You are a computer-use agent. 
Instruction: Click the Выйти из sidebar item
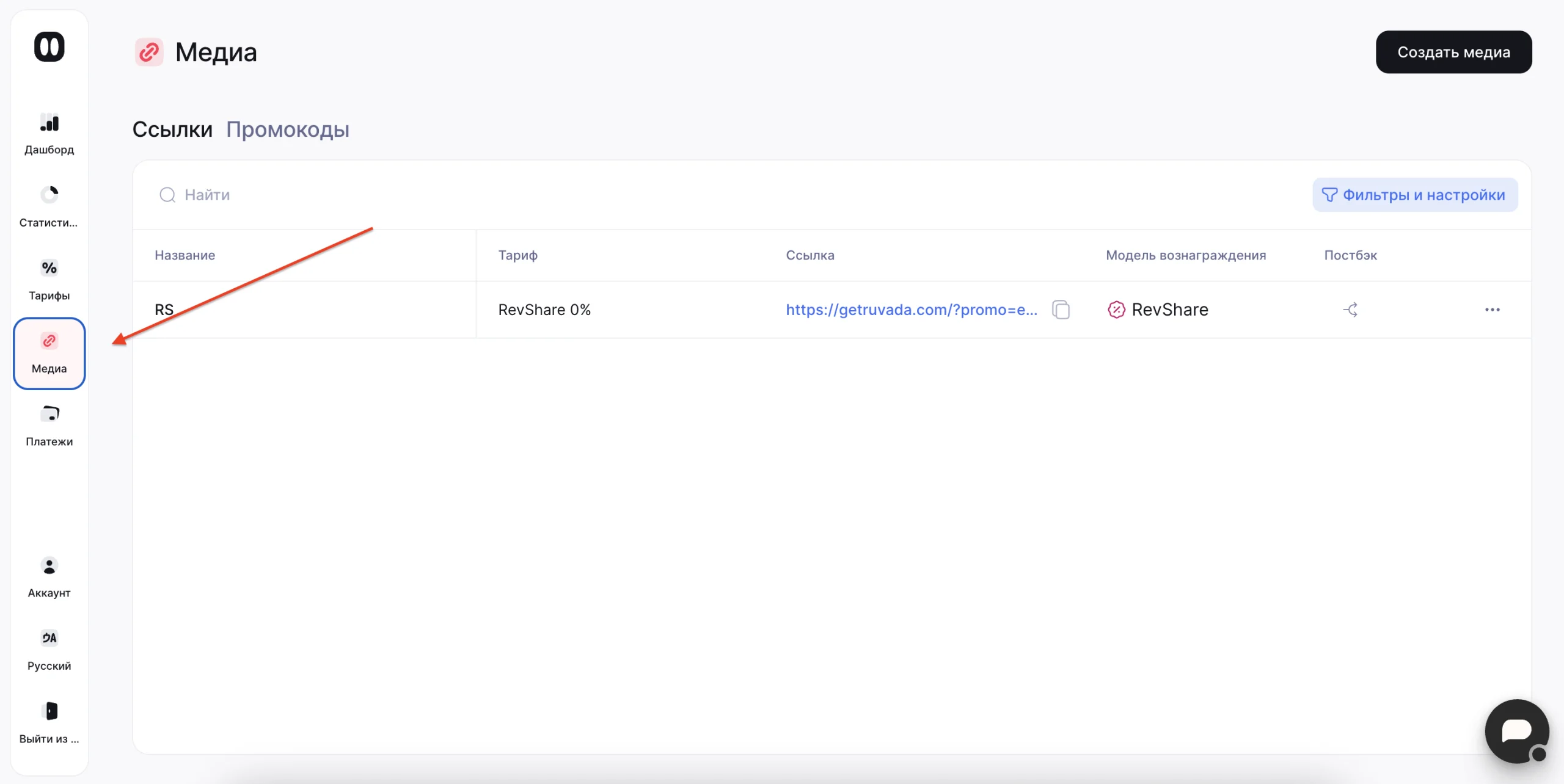(x=49, y=724)
